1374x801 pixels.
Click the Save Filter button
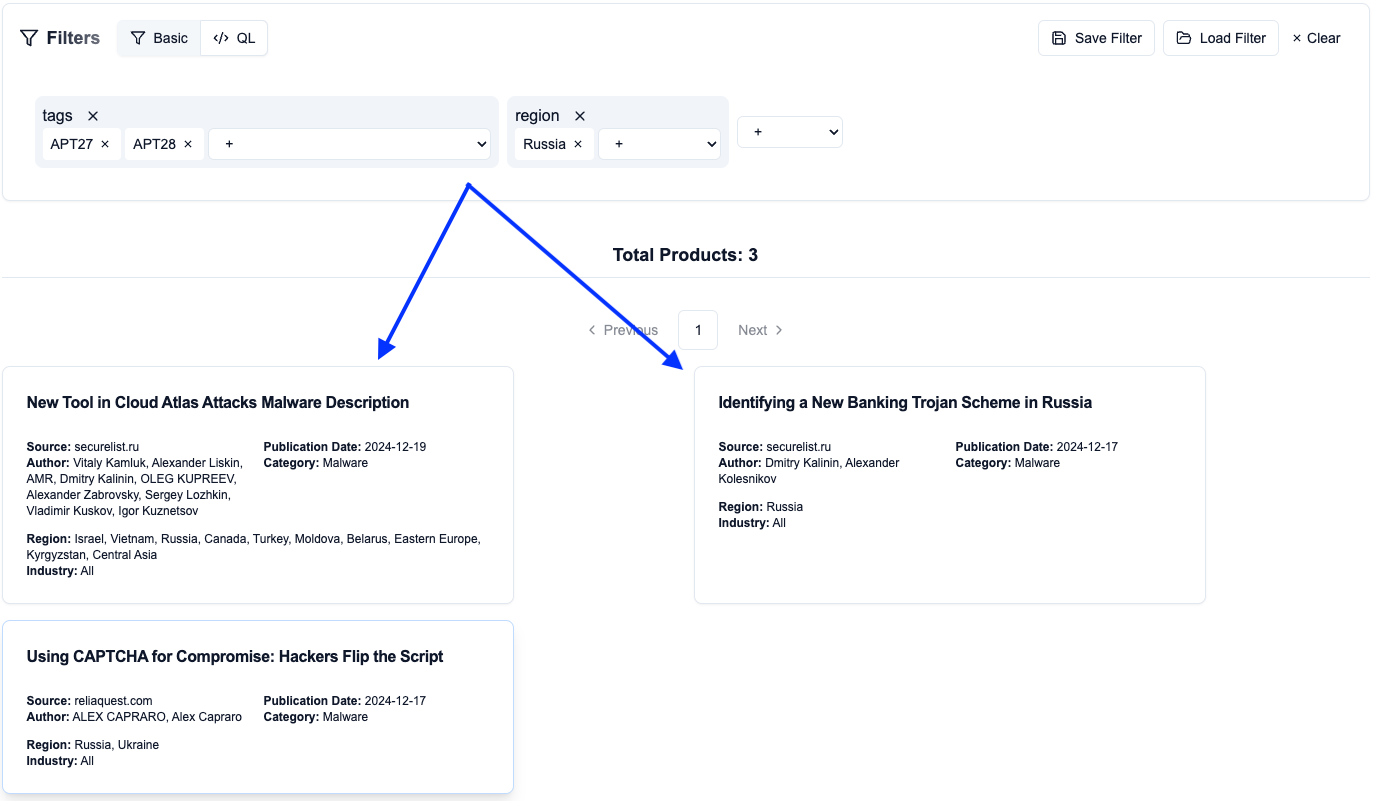1096,37
